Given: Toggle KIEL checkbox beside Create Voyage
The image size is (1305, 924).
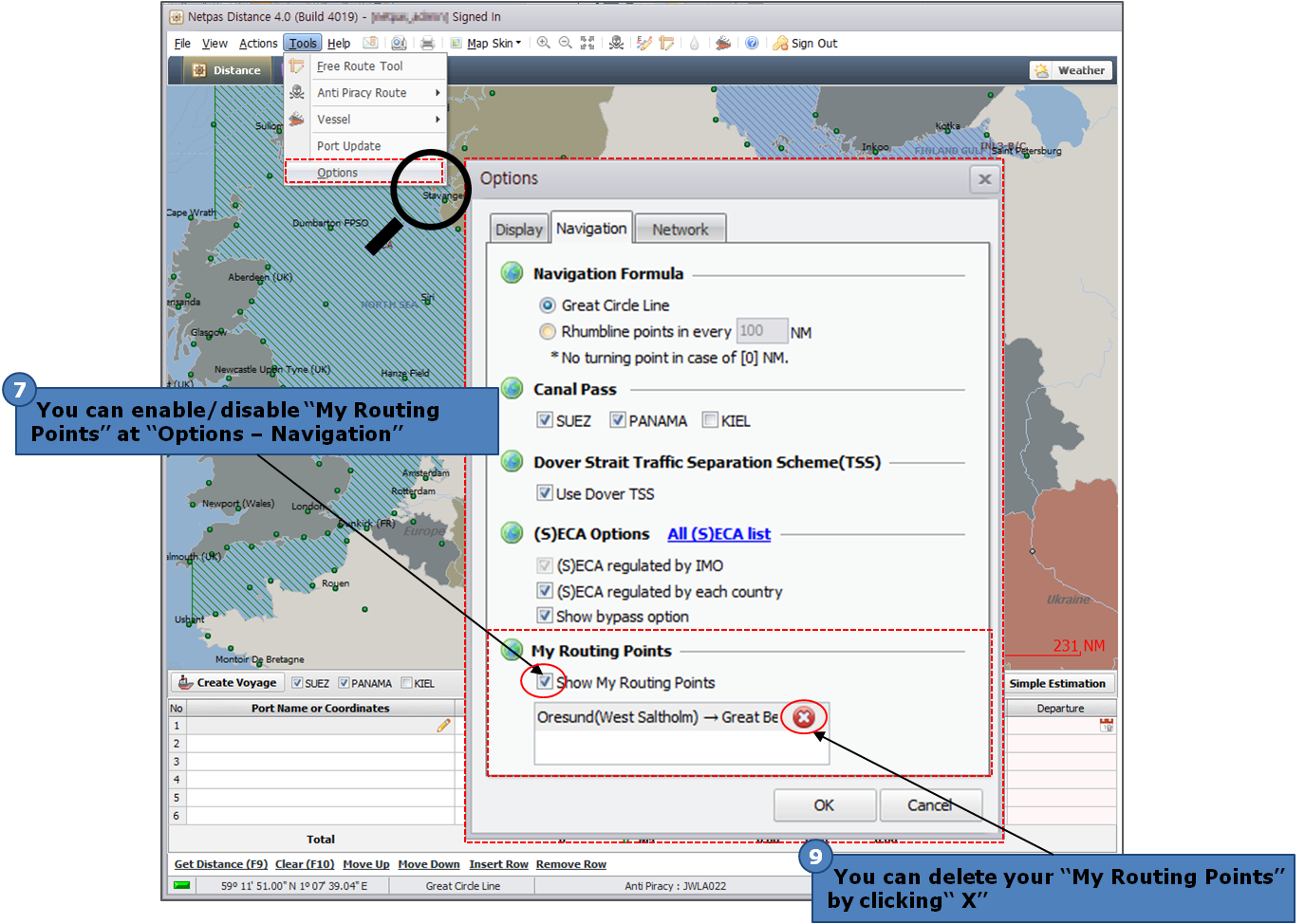Looking at the screenshot, I should 406,683.
